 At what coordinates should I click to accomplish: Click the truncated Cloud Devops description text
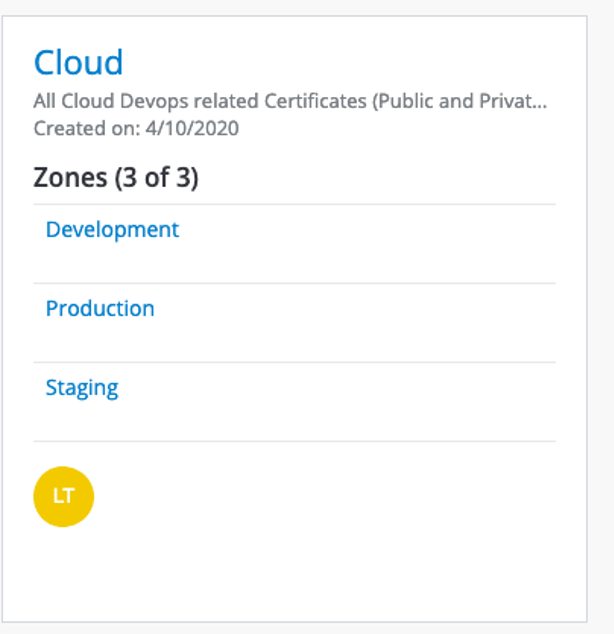290,101
